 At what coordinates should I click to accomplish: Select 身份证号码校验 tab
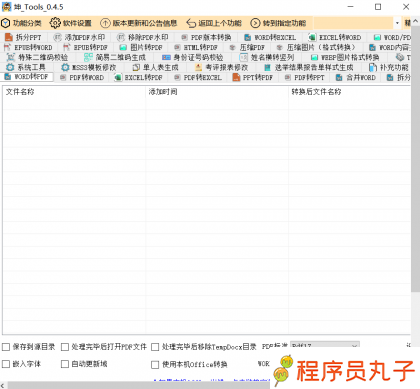coord(193,57)
